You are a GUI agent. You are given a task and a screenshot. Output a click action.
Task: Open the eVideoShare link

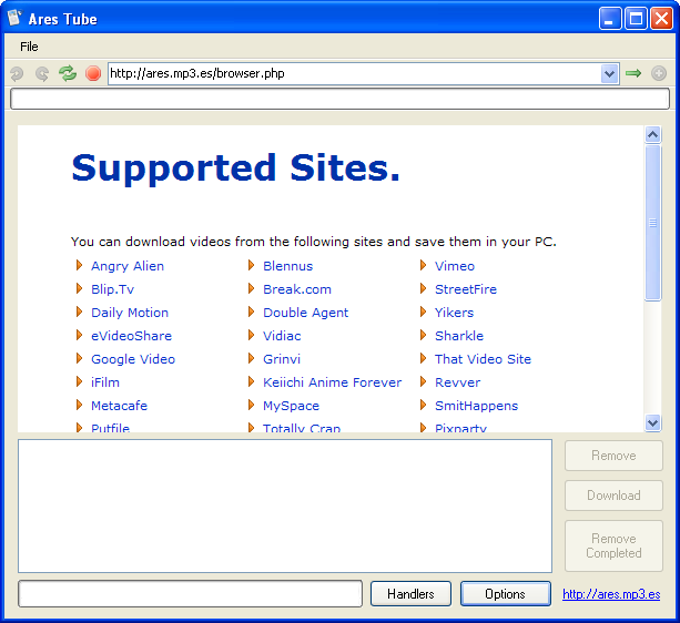click(x=131, y=336)
